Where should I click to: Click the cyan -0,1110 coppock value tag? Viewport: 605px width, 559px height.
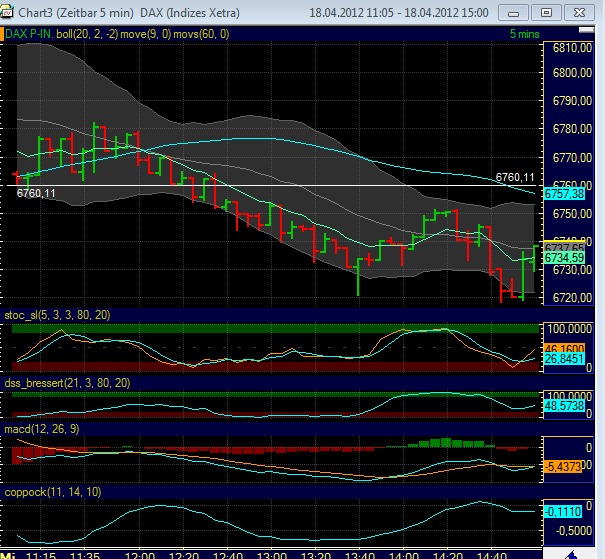563,512
